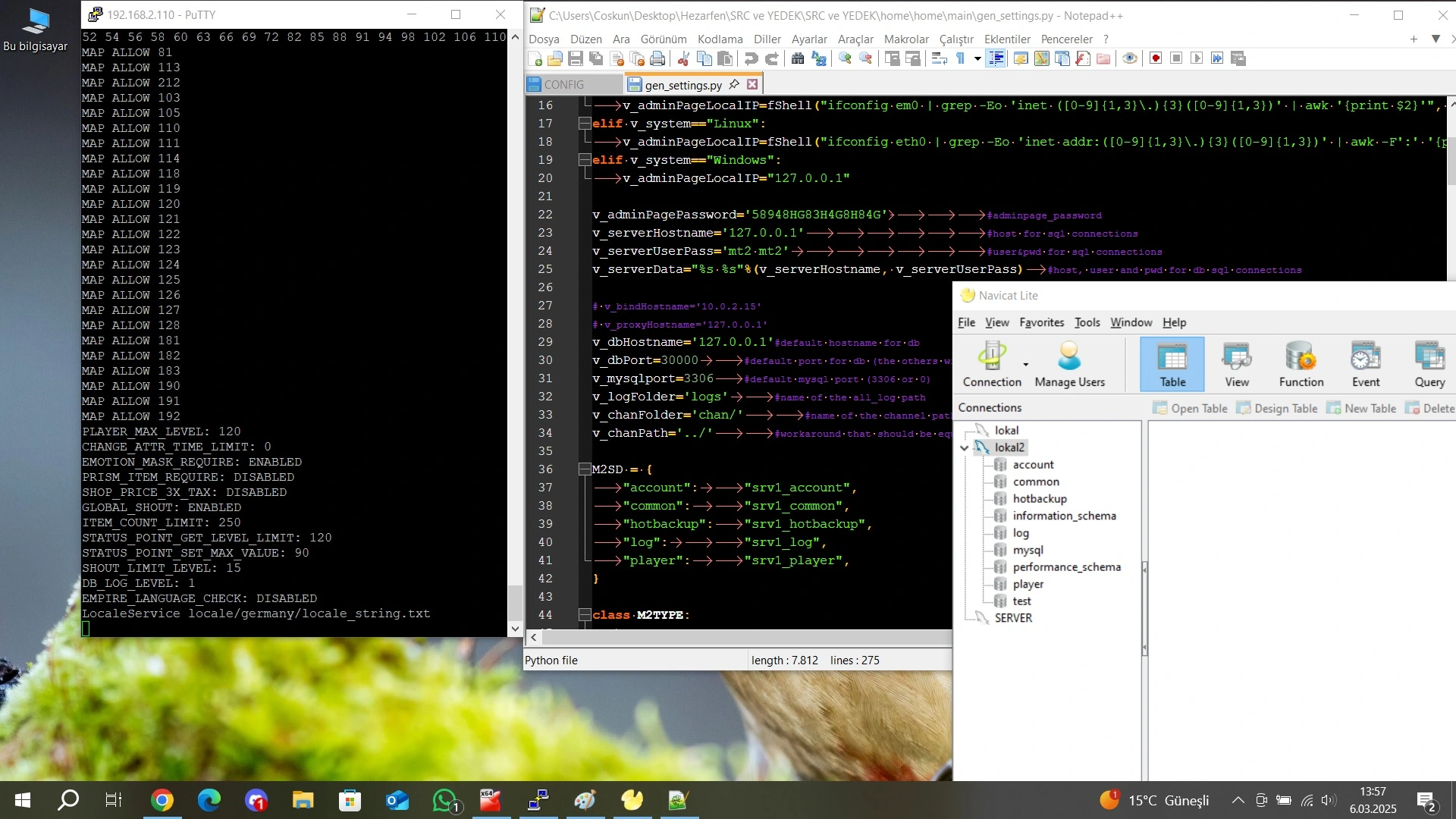
Task: Open the Kodlama menu in Notepad++
Action: [x=720, y=39]
